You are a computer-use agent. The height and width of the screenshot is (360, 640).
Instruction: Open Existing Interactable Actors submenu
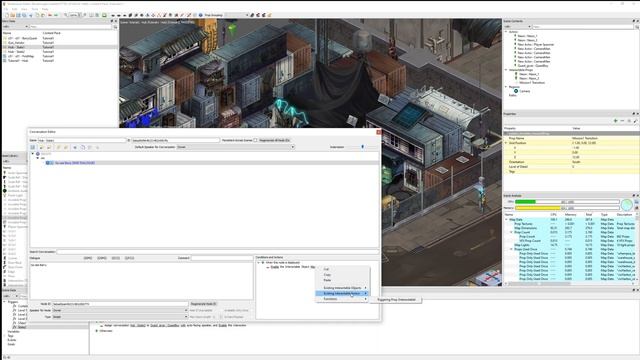343,293
